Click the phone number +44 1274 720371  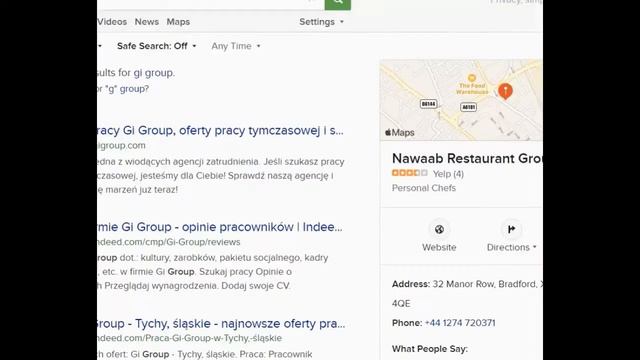click(460, 323)
